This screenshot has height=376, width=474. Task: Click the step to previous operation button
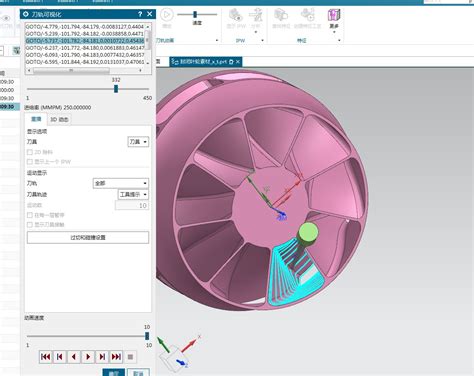(x=60, y=357)
